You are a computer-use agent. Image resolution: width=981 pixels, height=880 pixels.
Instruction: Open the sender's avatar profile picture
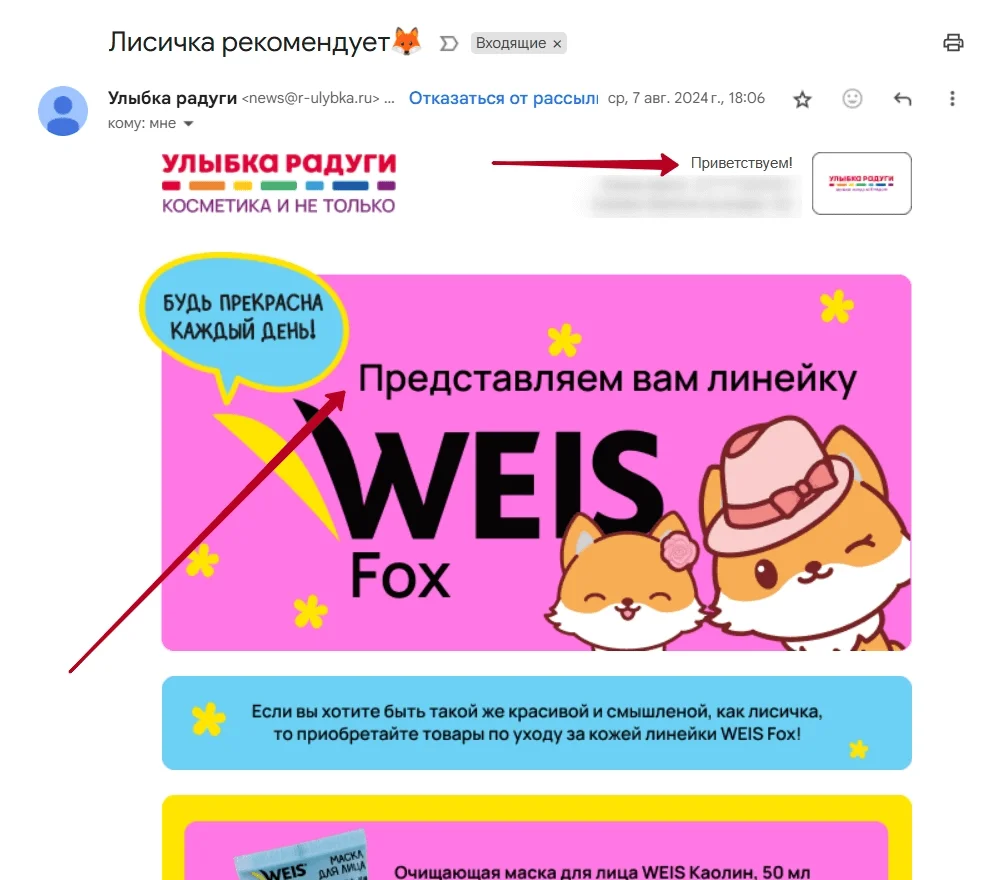click(x=63, y=111)
